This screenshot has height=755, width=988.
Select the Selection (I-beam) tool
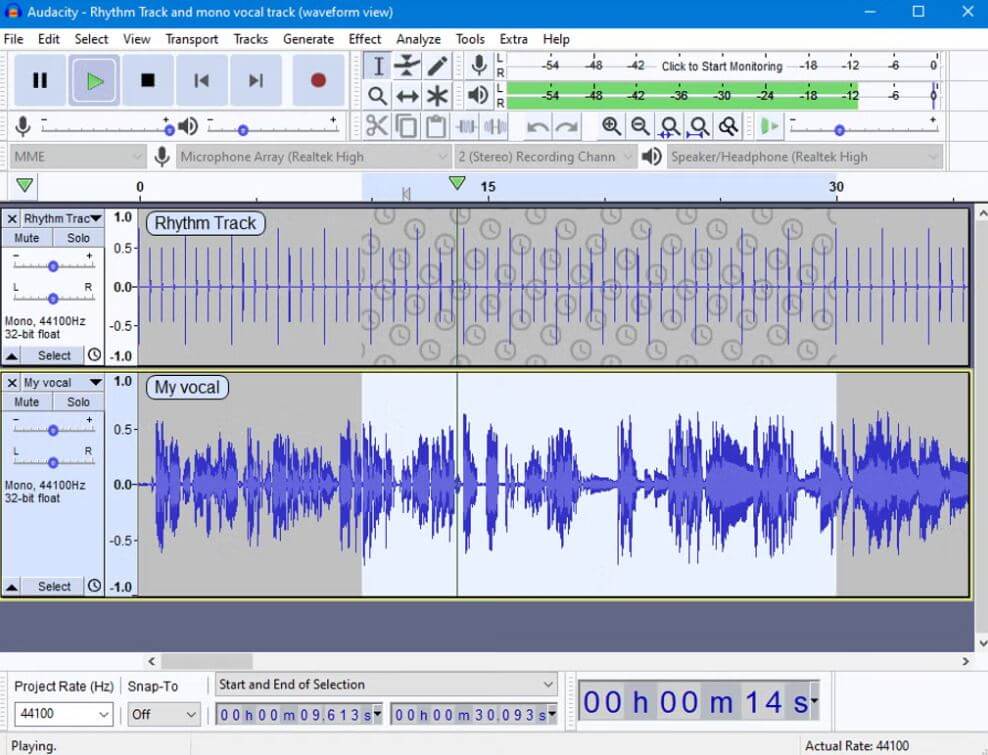point(377,66)
